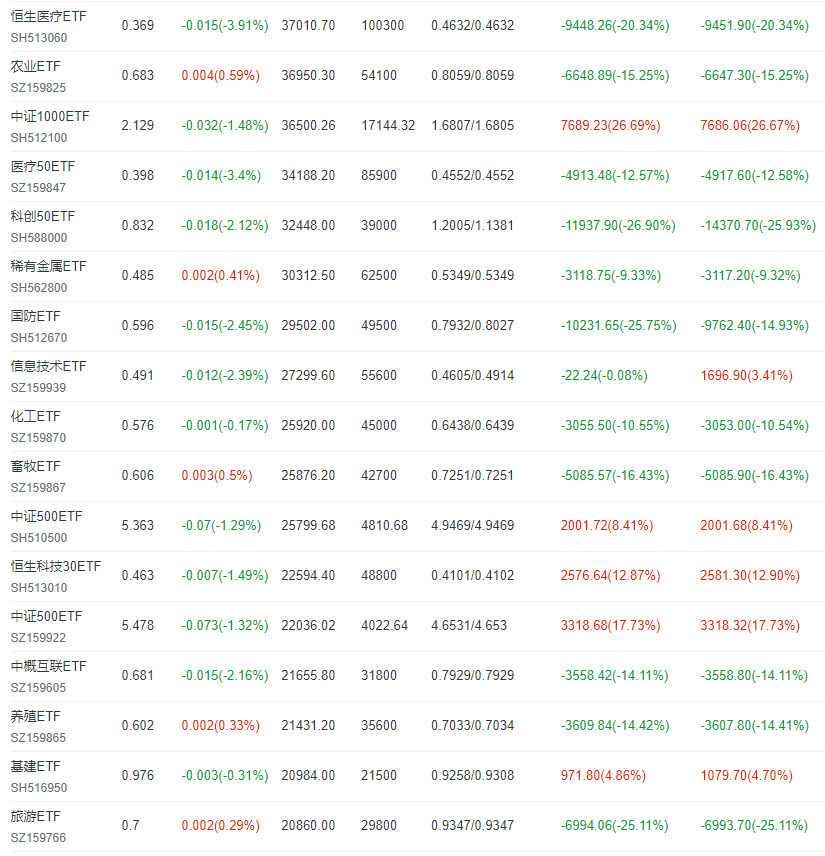Select code SH562800
825x856 pixels.
coord(39,288)
